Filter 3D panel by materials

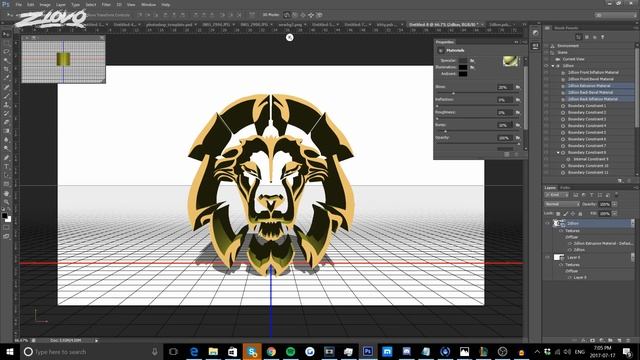tap(595, 37)
